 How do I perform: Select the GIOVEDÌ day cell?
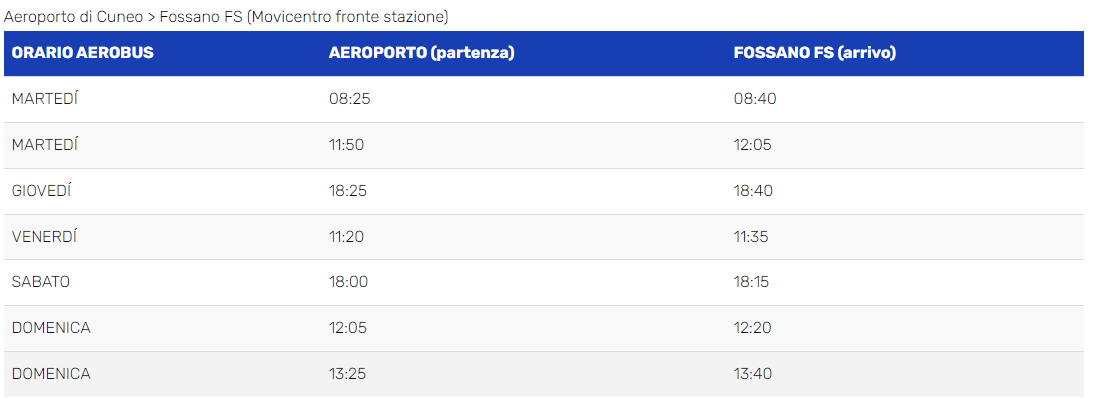click(42, 191)
